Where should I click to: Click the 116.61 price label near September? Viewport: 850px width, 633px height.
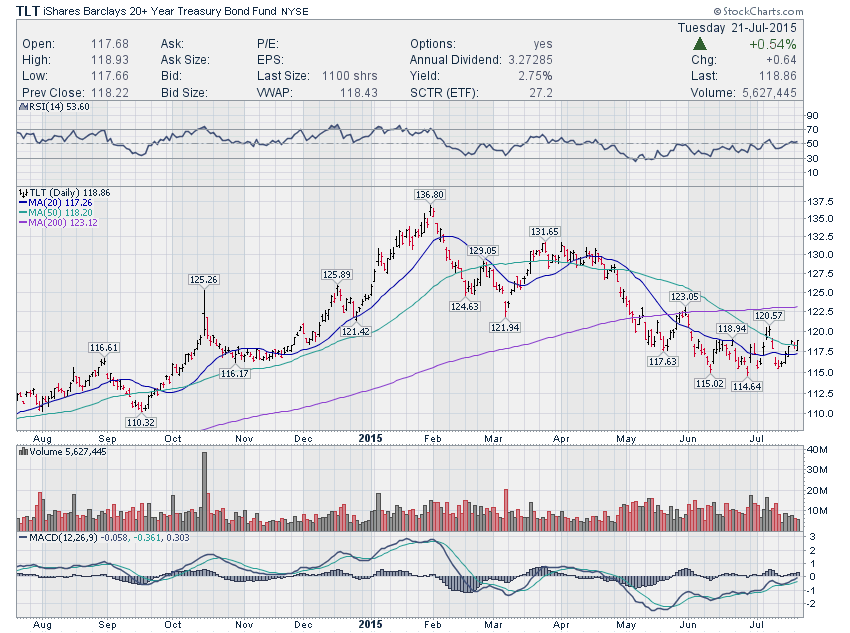click(x=104, y=347)
